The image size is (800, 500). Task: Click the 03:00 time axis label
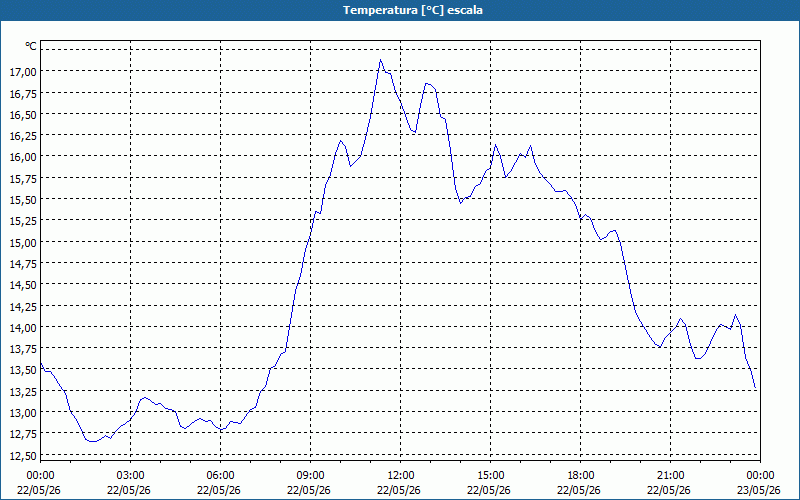point(130,476)
